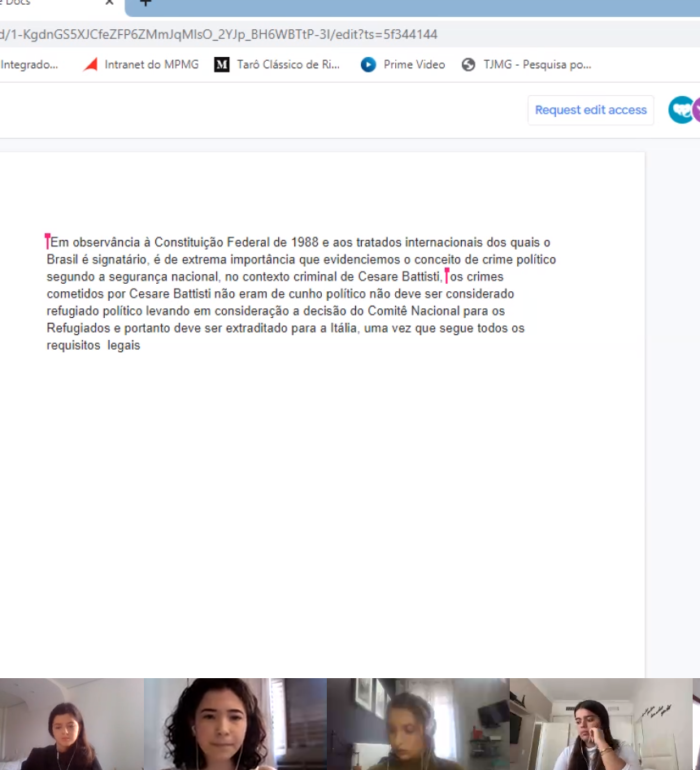
Task: Open a new browser tab
Action: click(146, 3)
